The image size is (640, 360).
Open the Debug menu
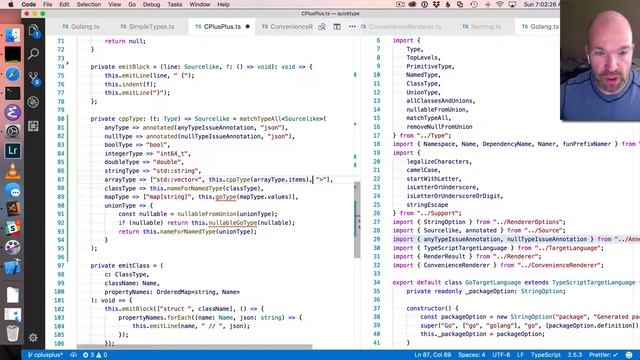click(x=151, y=4)
